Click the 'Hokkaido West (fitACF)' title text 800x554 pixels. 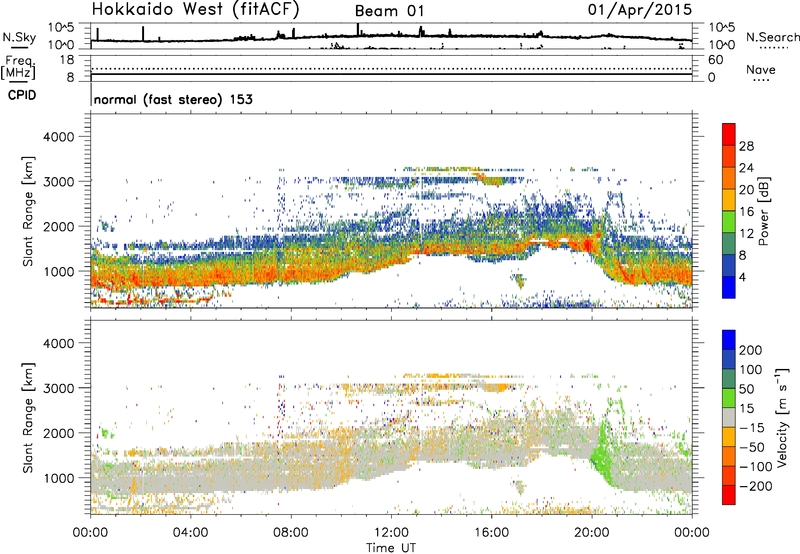(x=195, y=10)
